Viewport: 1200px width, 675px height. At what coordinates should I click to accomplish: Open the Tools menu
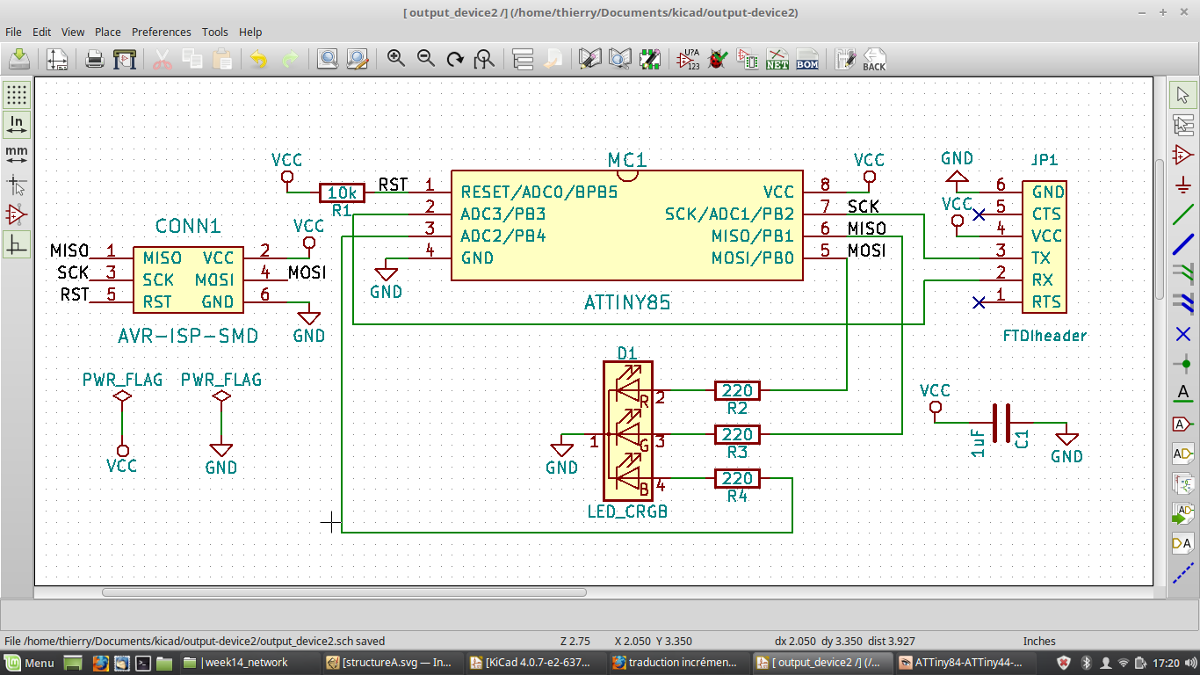coord(215,32)
